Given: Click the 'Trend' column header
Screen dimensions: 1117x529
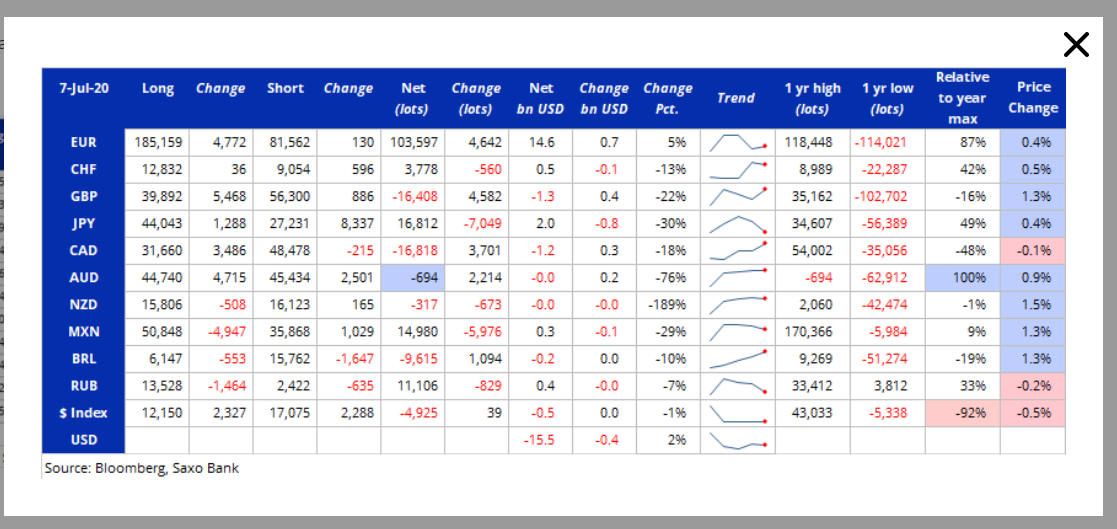Looking at the screenshot, I should (736, 98).
